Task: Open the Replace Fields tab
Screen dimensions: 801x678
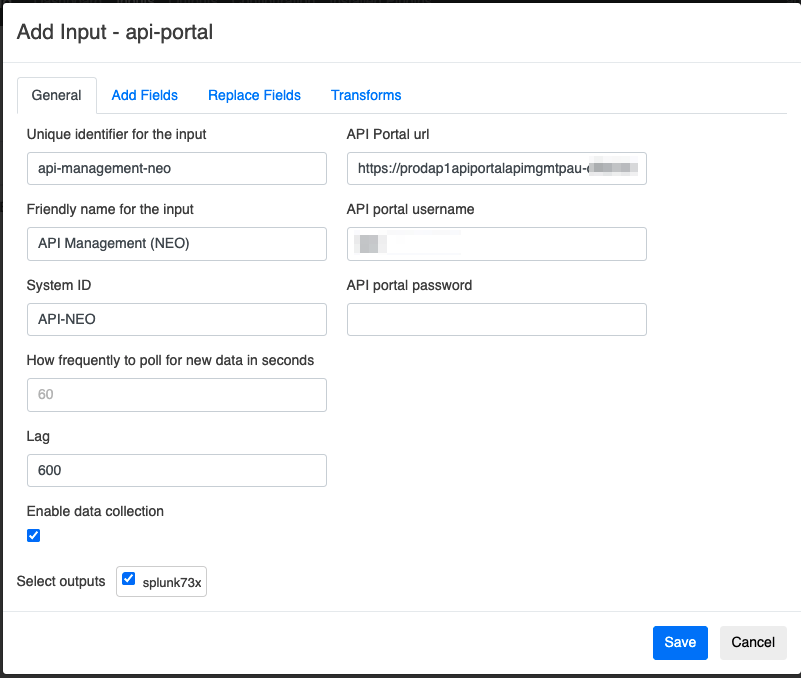Action: (x=254, y=95)
